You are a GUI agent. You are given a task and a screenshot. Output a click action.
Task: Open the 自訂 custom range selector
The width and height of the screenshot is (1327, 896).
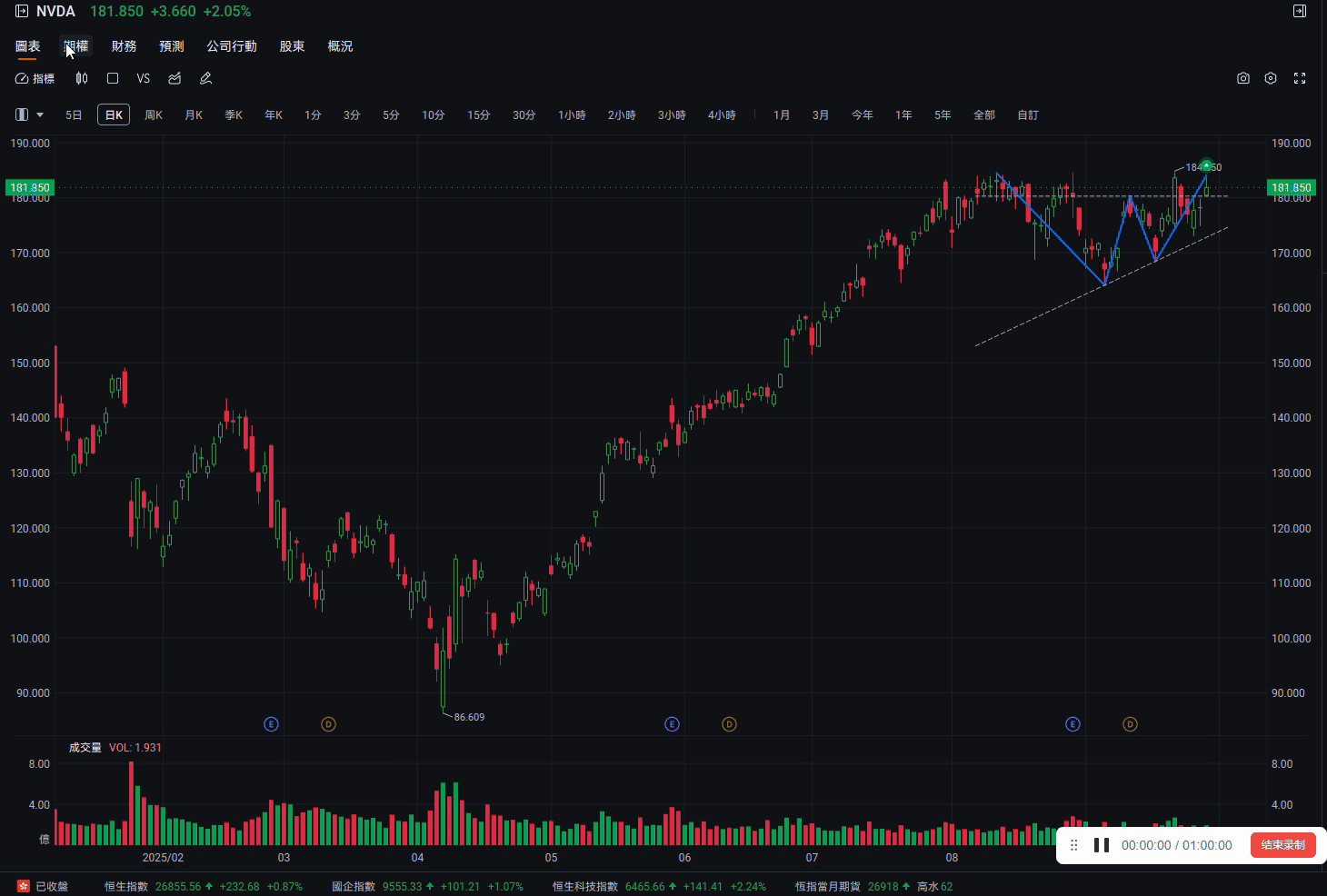pos(1028,115)
